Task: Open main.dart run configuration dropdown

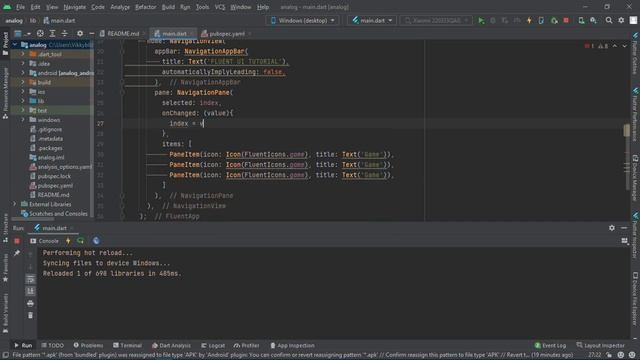Action: coord(372,20)
